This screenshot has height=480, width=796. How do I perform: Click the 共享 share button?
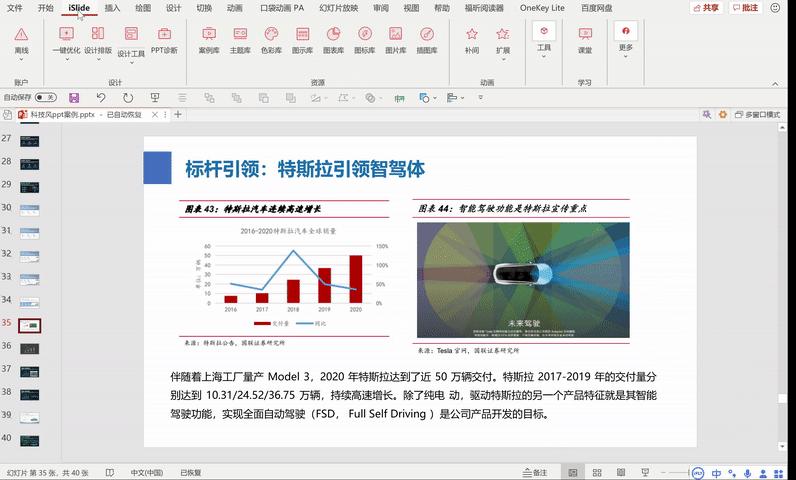coord(706,8)
